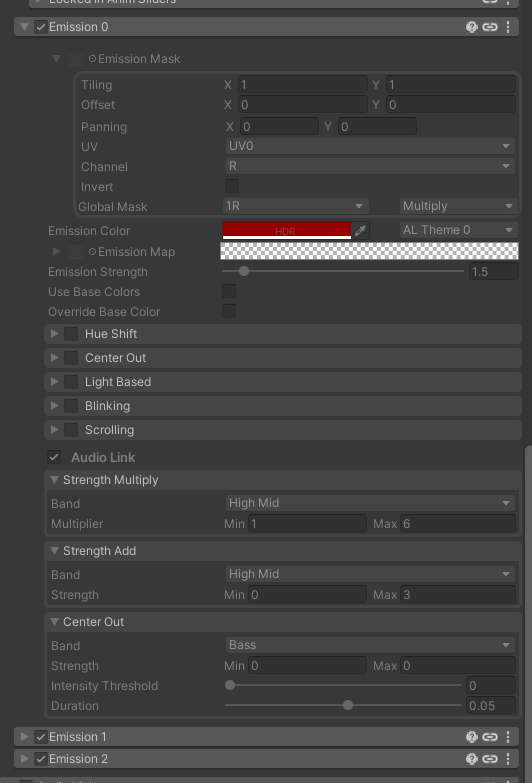Image resolution: width=532 pixels, height=783 pixels.
Task: Toggle the Emission 1 checkbox
Action: pos(40,737)
